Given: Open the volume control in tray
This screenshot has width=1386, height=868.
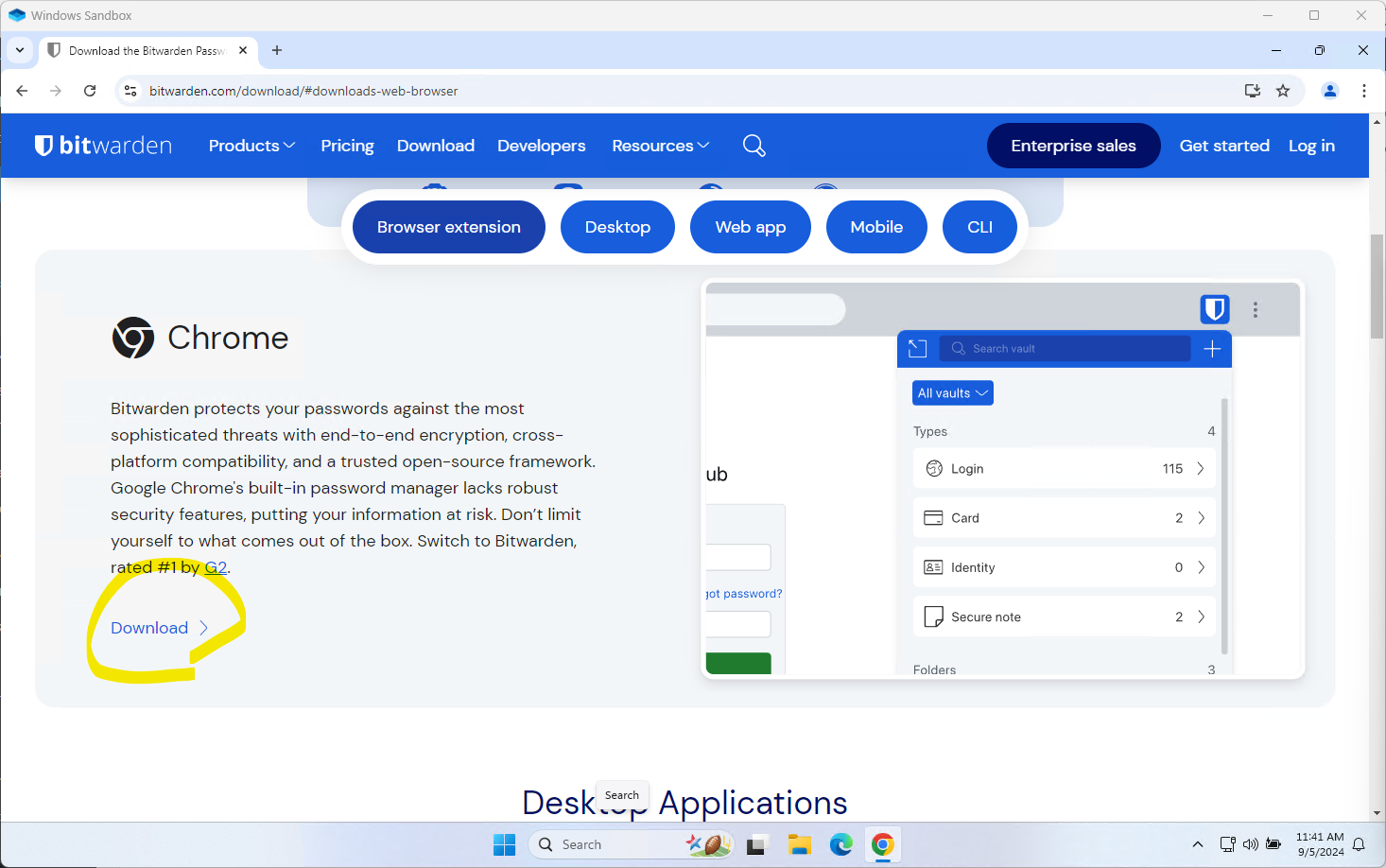Looking at the screenshot, I should pos(1251,844).
